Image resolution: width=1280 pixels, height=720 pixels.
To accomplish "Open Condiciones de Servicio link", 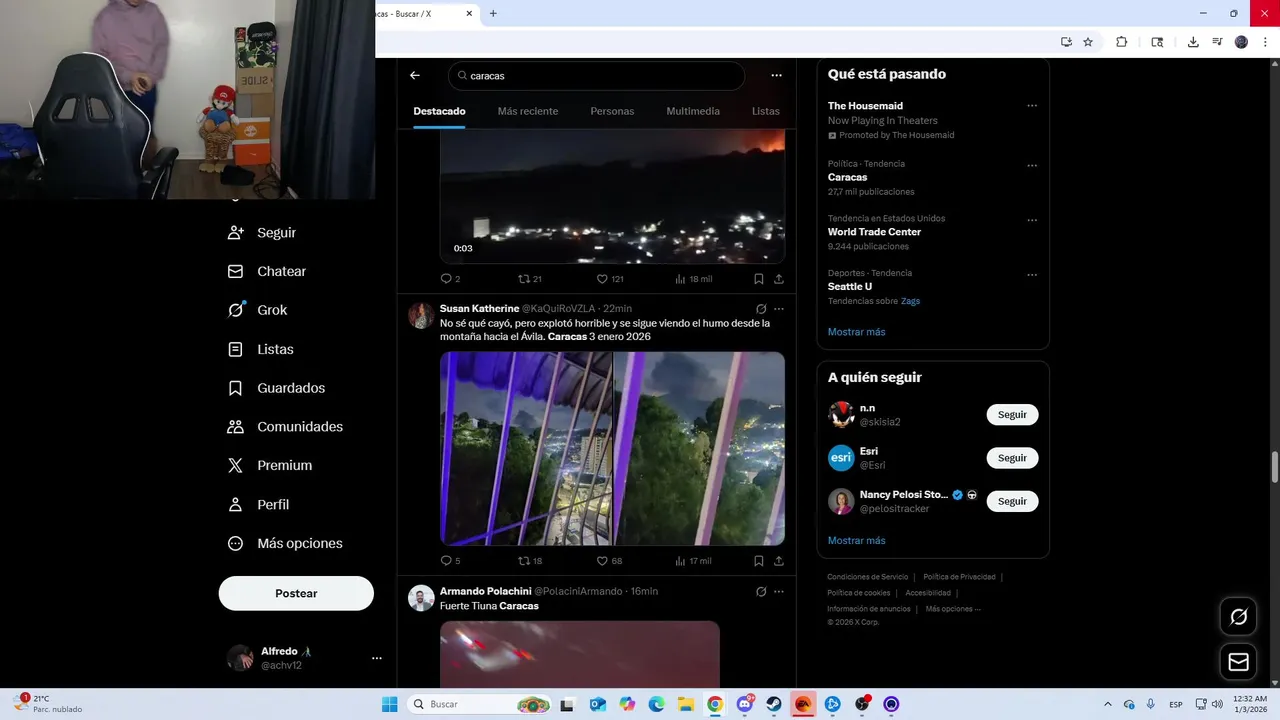I will pos(867,577).
